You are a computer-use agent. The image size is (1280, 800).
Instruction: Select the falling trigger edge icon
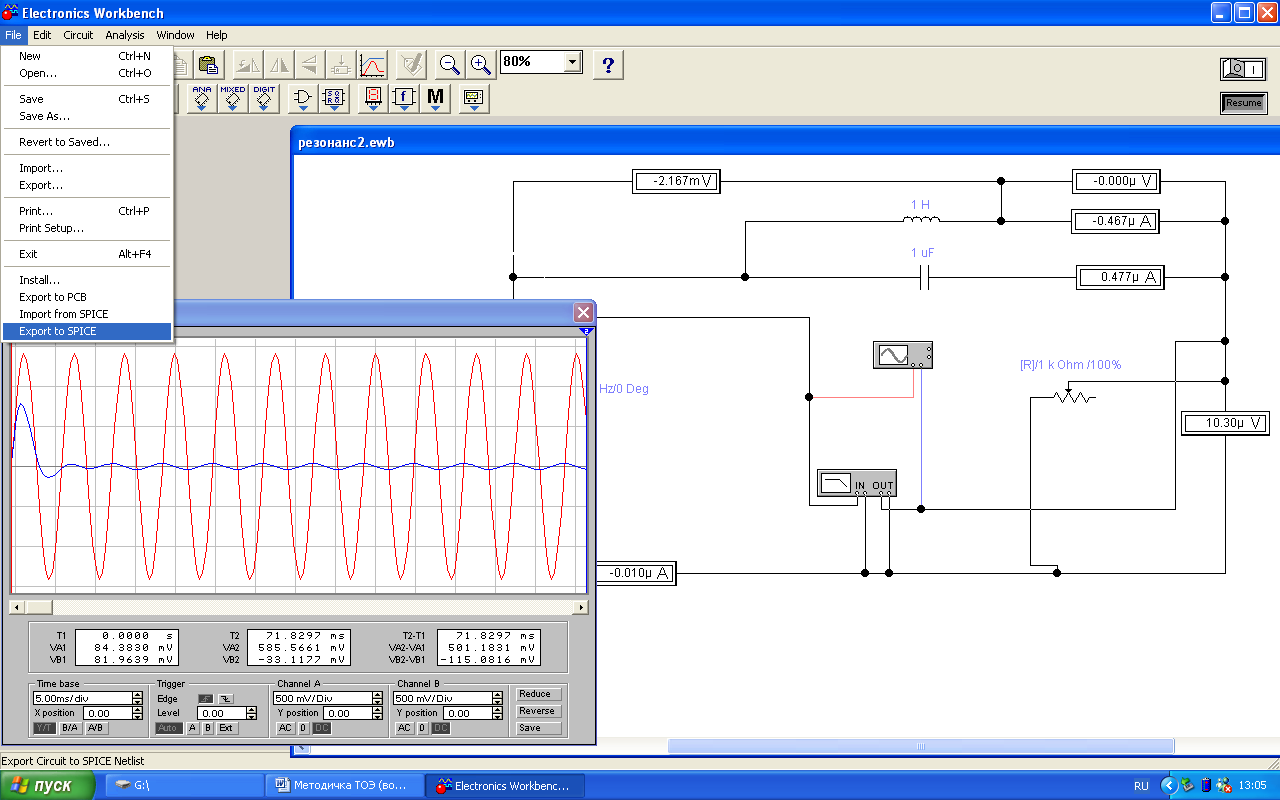[x=226, y=698]
